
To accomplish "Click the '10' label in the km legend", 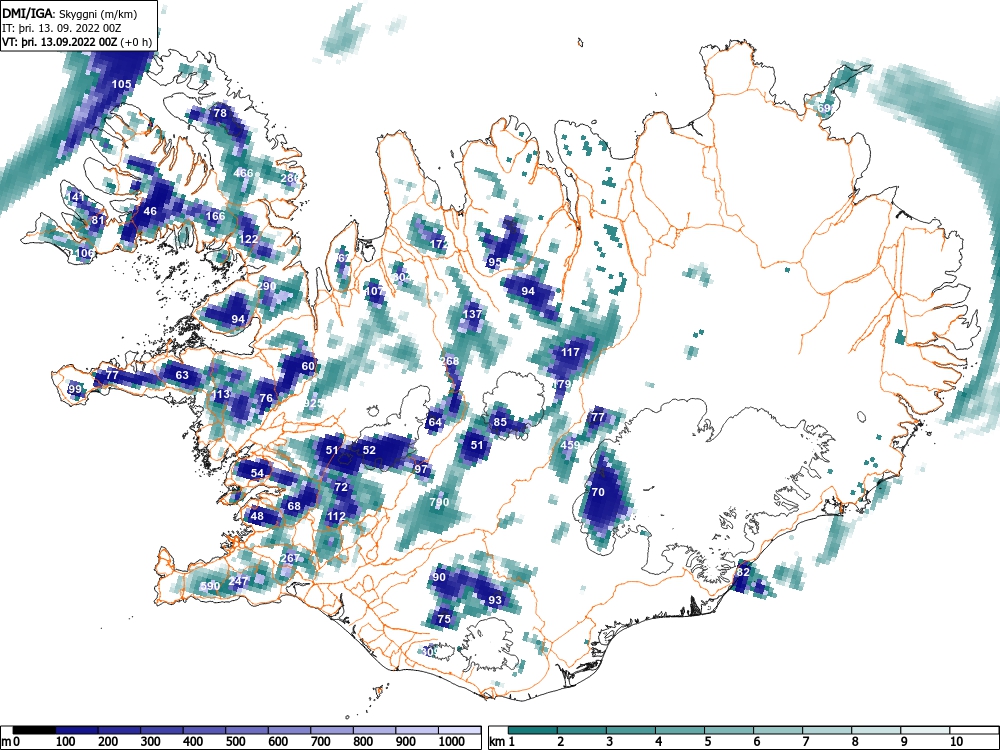I will point(956,742).
